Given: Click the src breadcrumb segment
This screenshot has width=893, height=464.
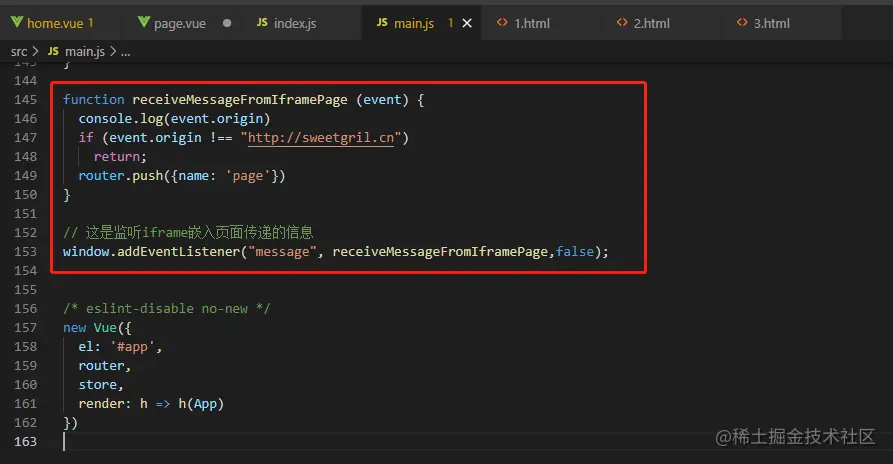Looking at the screenshot, I should [19, 52].
